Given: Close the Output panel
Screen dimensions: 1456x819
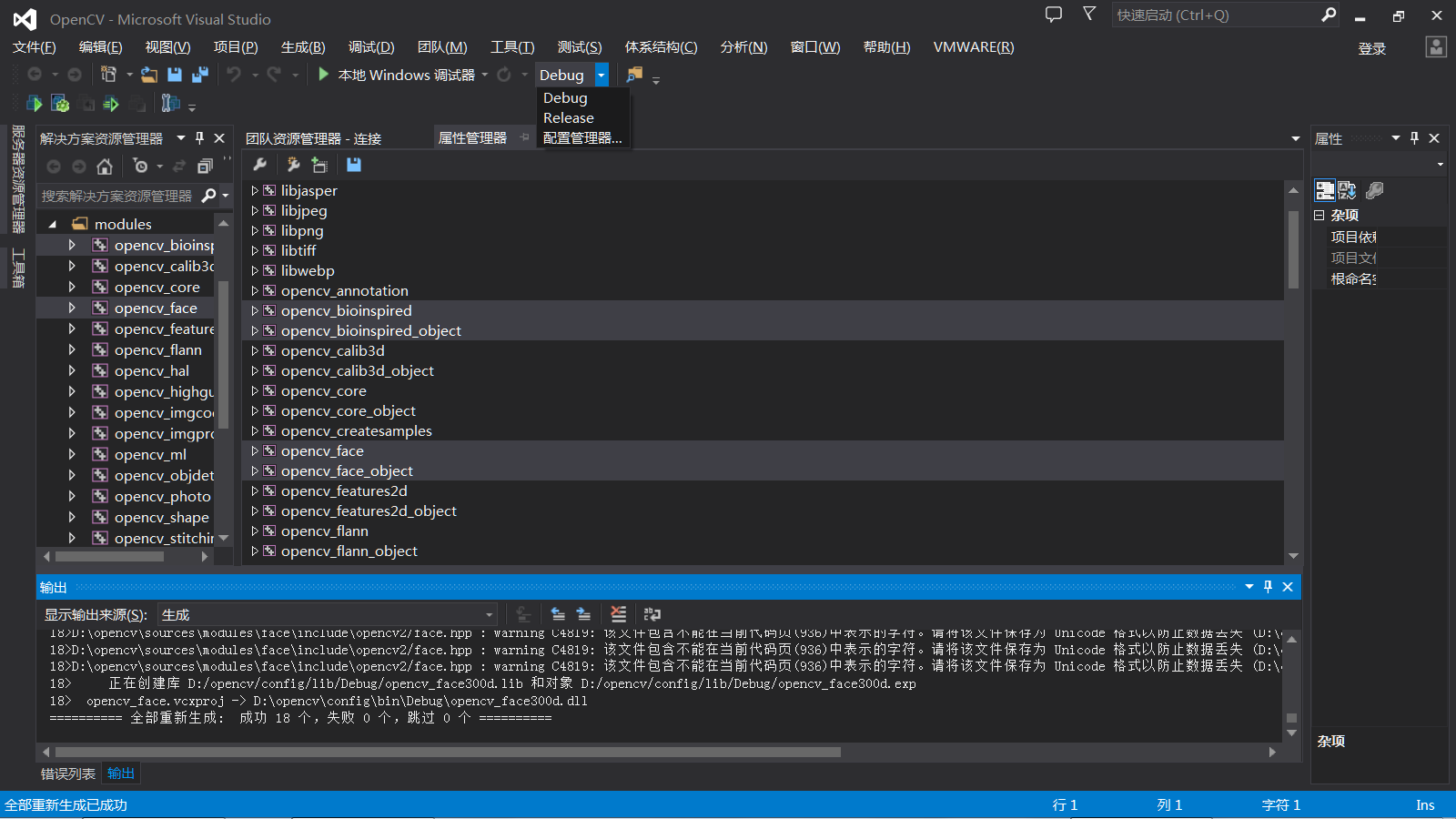Looking at the screenshot, I should (x=1288, y=587).
